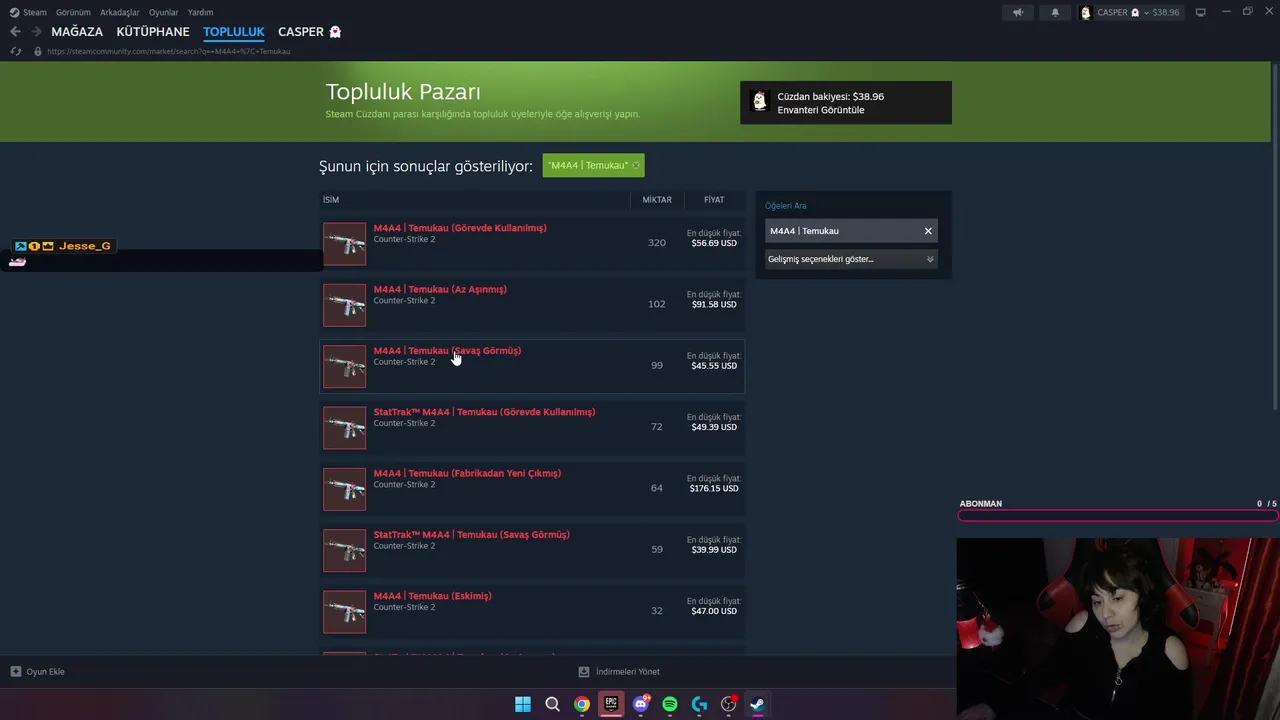The height and width of the screenshot is (720, 1280).
Task: Open Spotify from the taskbar
Action: [670, 704]
